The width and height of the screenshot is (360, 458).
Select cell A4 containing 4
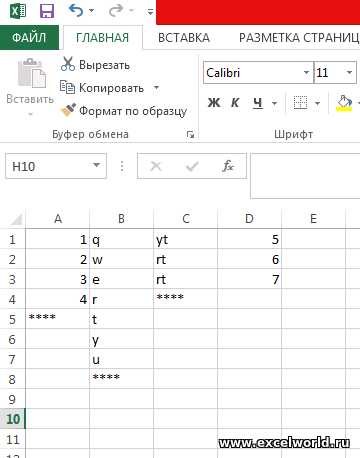[x=58, y=299]
